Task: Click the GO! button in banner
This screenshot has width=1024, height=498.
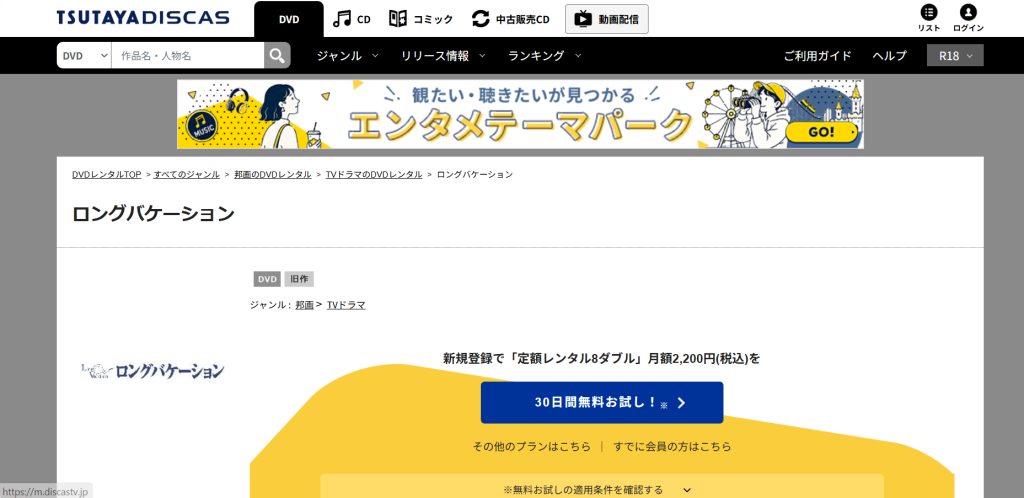Action: click(822, 132)
